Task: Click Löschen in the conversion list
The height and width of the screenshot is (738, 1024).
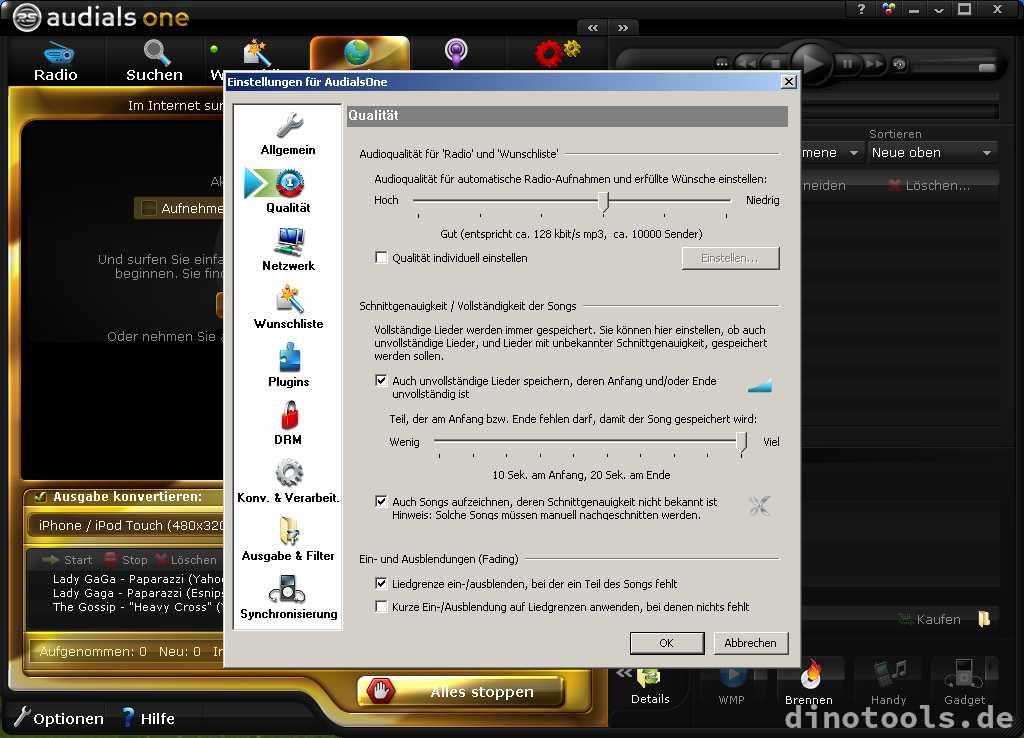Action: 186,560
